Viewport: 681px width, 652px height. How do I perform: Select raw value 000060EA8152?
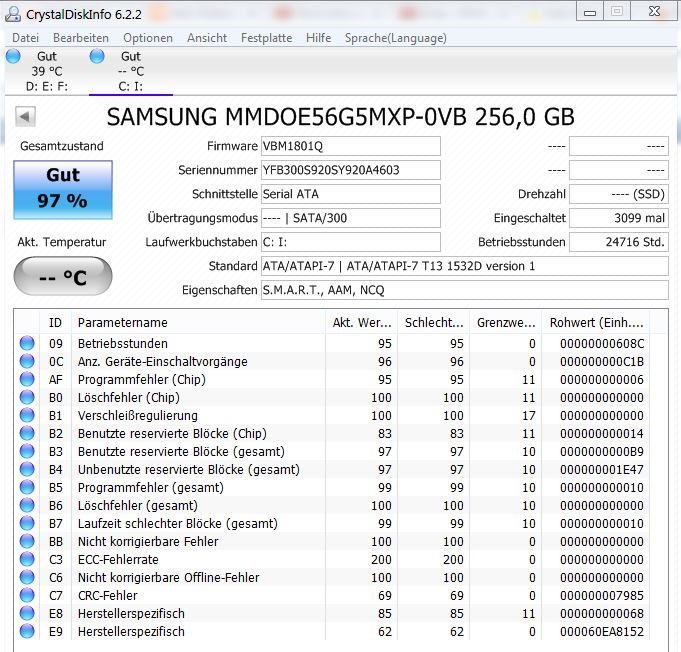pyautogui.click(x=602, y=632)
